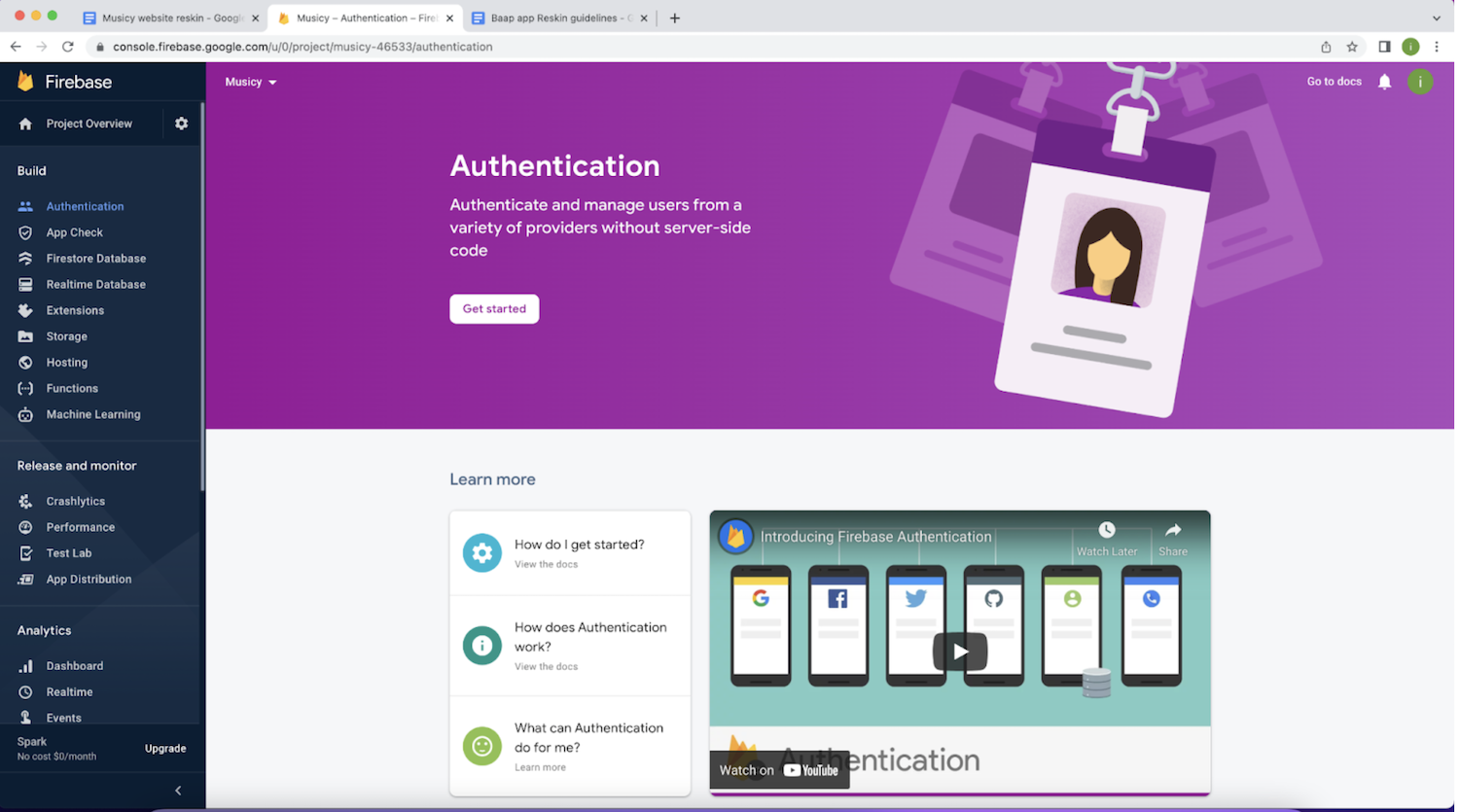1459x812 pixels.
Task: Click the browser address bar
Action: (x=700, y=47)
